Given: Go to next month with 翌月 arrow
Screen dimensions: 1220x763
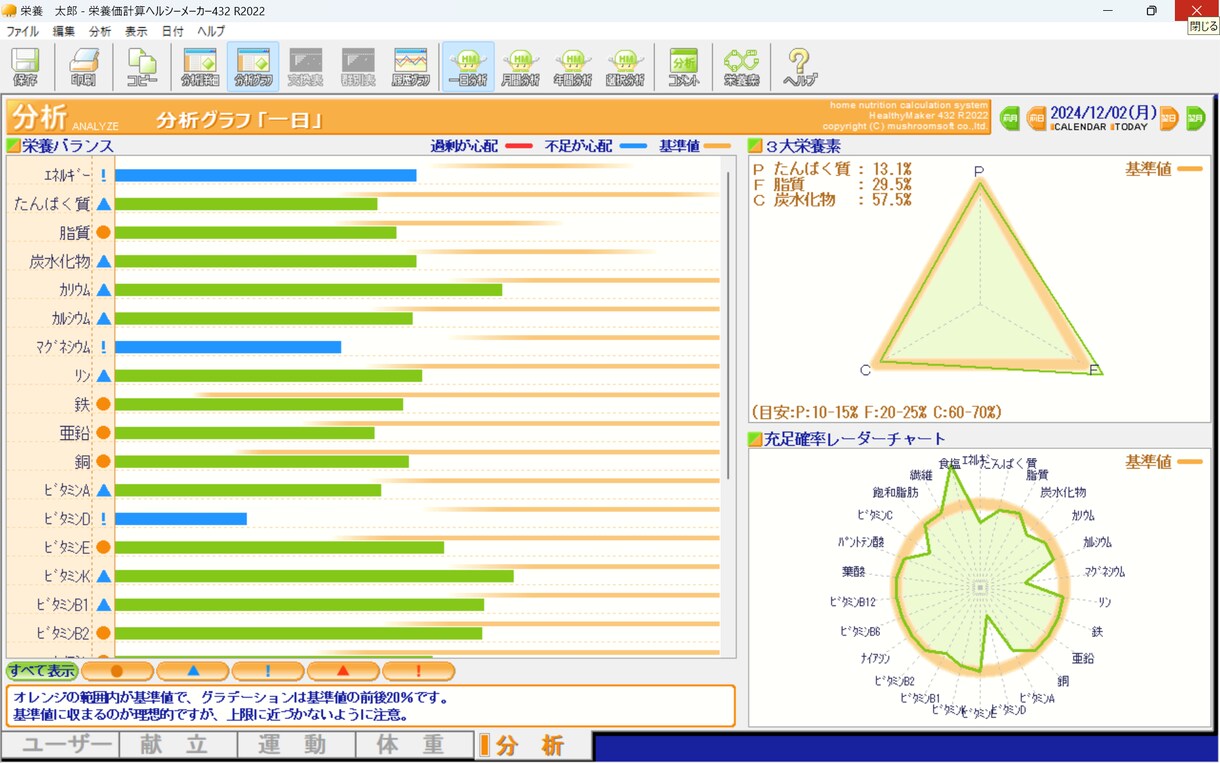Looking at the screenshot, I should point(1195,118).
